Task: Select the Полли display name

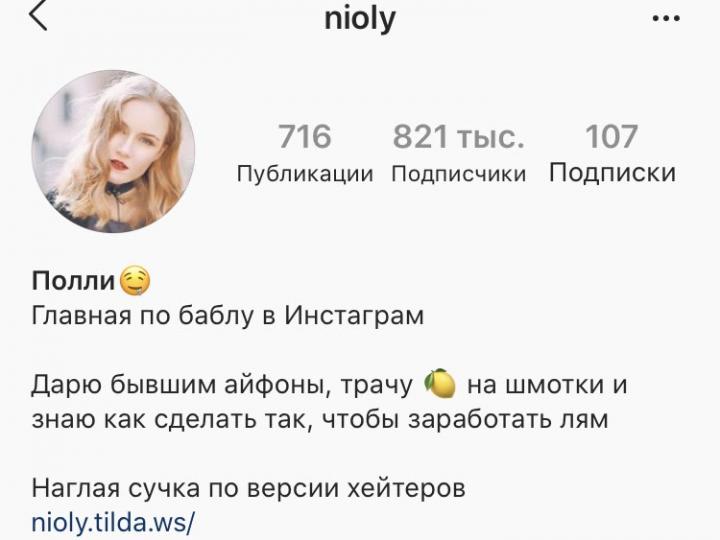Action: pos(73,280)
